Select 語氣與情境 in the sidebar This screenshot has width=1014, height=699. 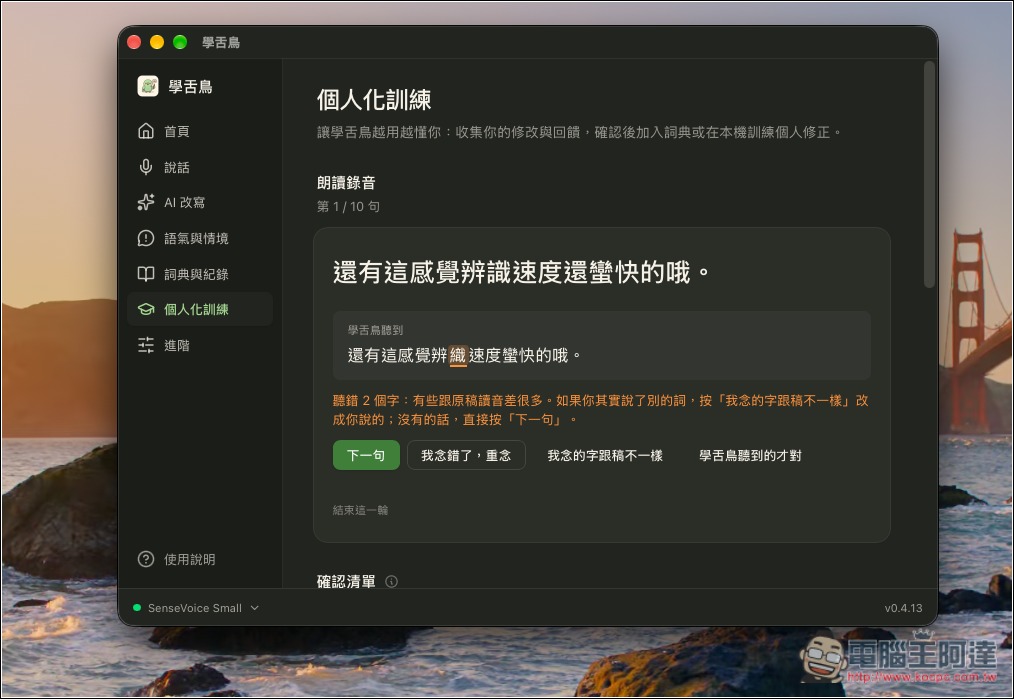click(x=200, y=238)
